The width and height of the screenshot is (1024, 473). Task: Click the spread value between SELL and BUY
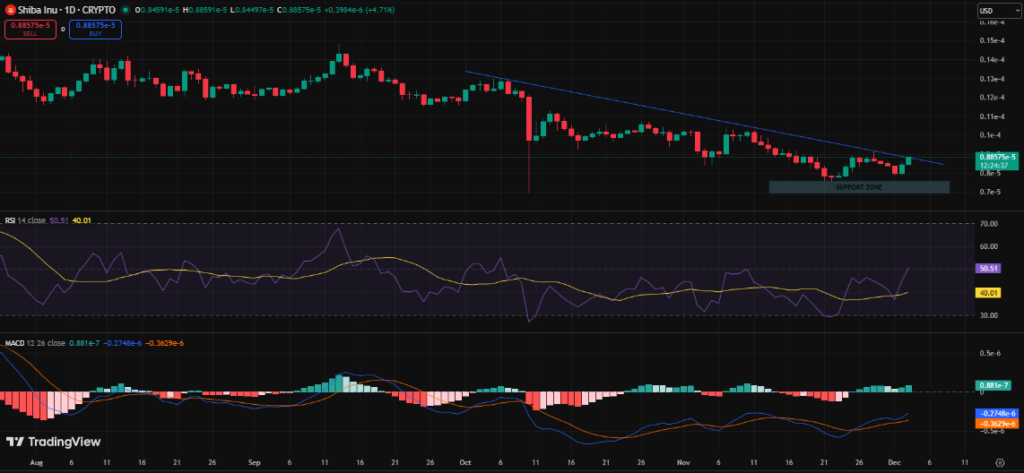63,29
